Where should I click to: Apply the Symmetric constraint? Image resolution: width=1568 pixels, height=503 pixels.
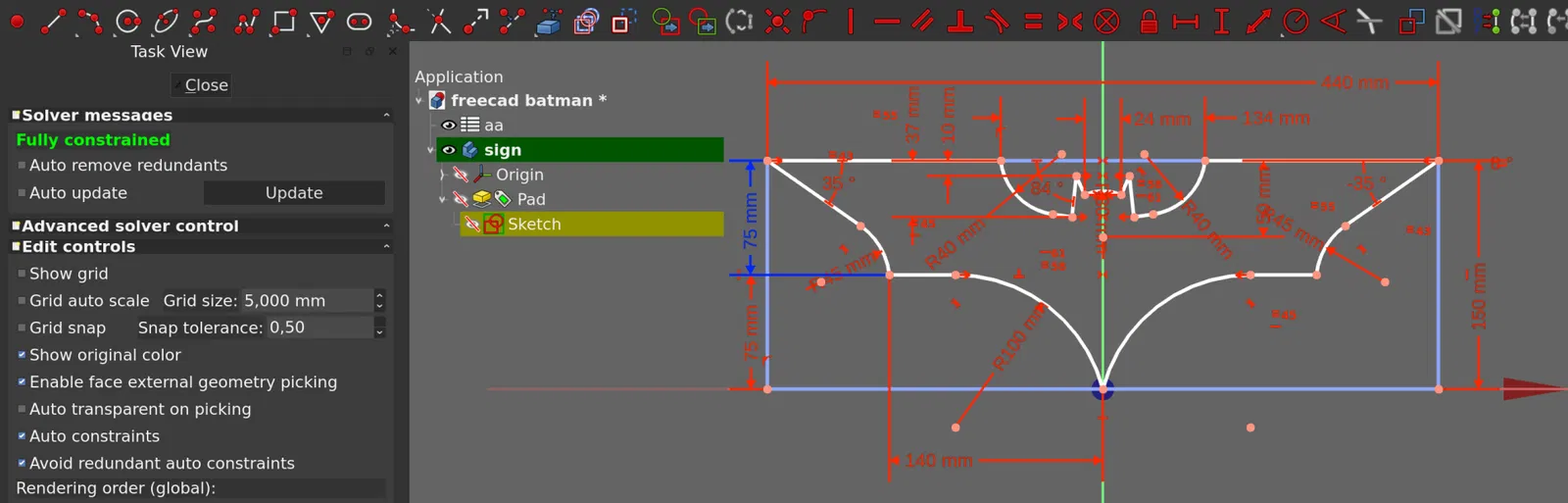click(1070, 21)
